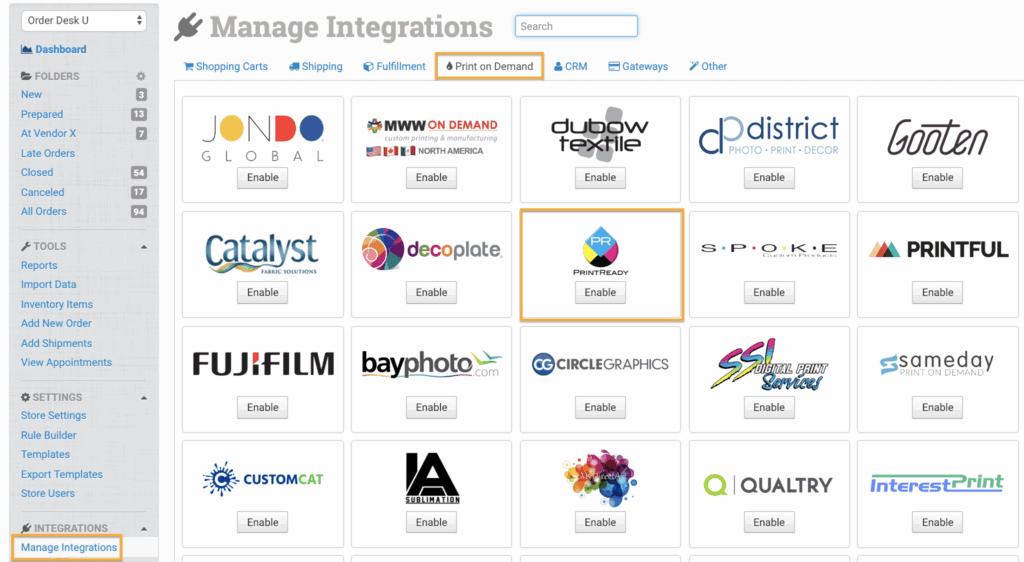Image resolution: width=1024 pixels, height=562 pixels.
Task: Collapse the Integrations sidebar section
Action: tap(143, 528)
